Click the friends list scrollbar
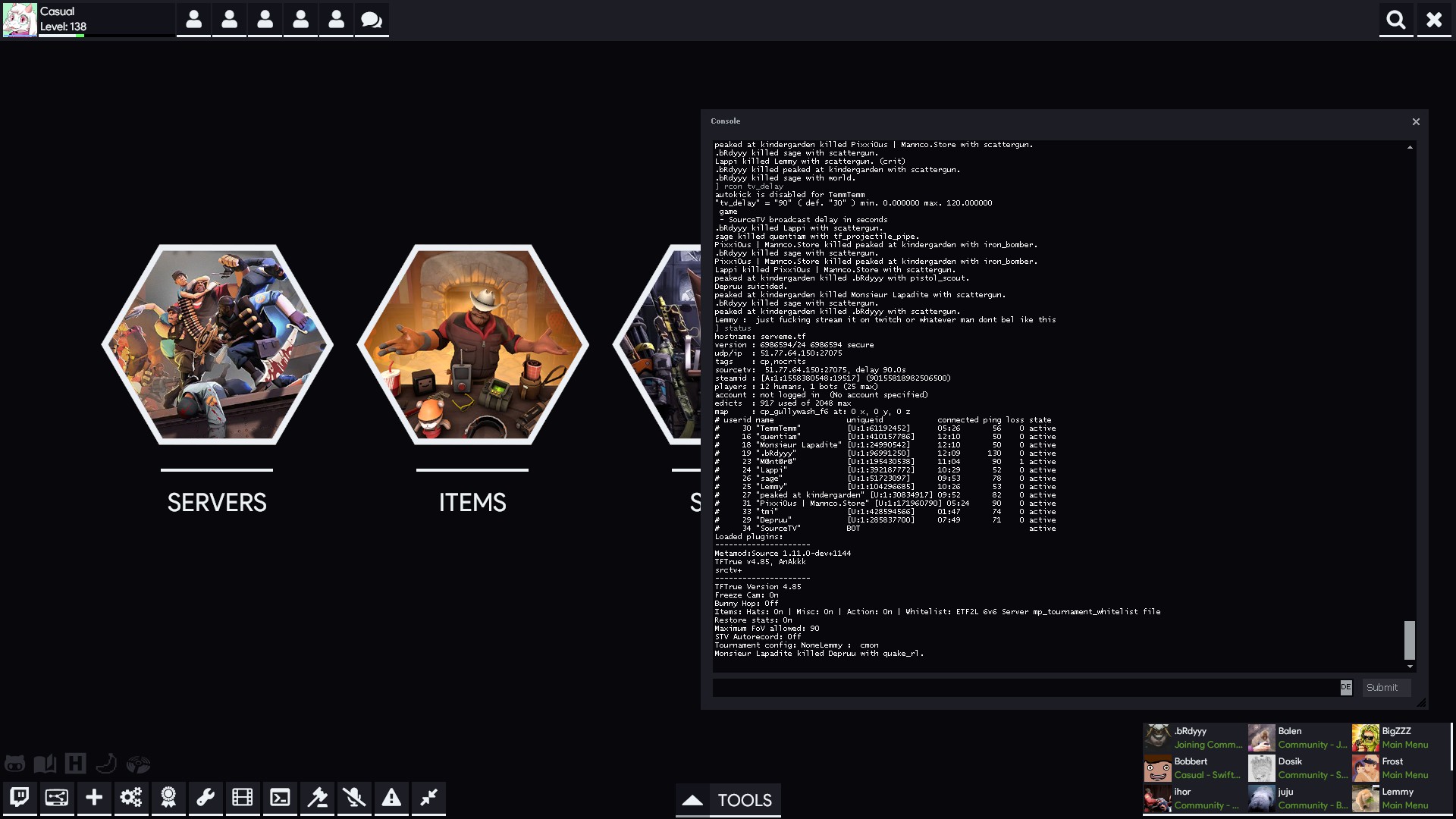This screenshot has width=1456, height=819. (x=1451, y=746)
